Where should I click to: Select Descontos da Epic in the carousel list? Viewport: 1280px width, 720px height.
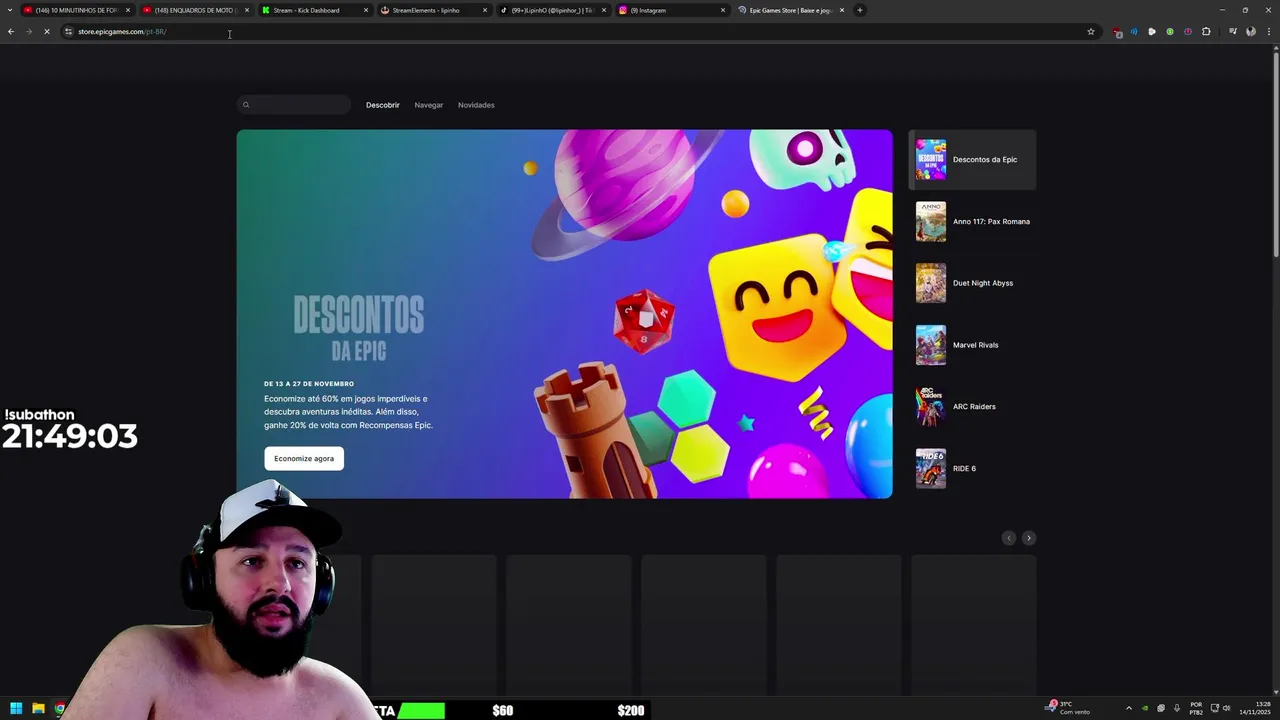tap(972, 160)
